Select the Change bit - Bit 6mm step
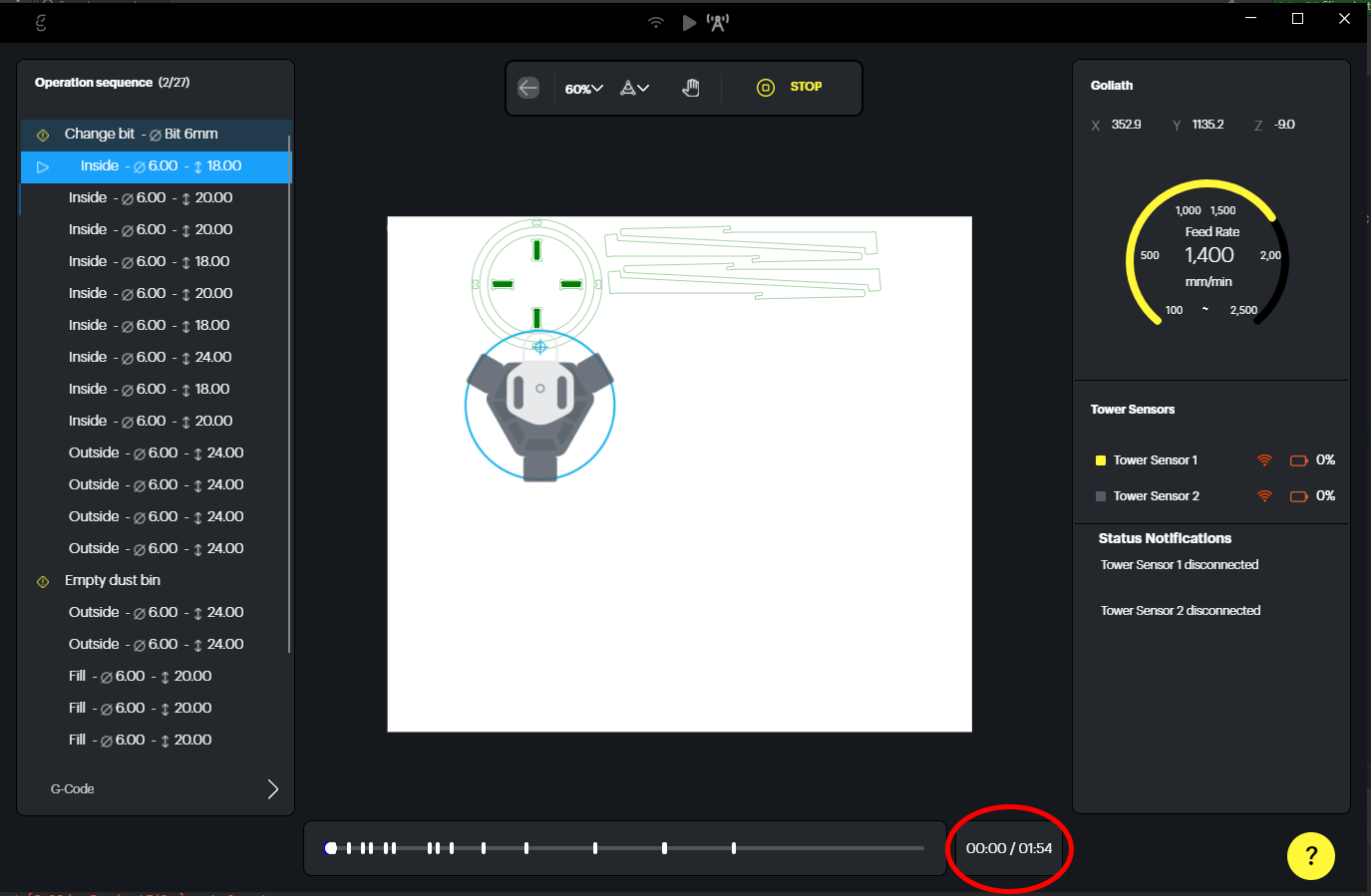1371x896 pixels. (141, 134)
